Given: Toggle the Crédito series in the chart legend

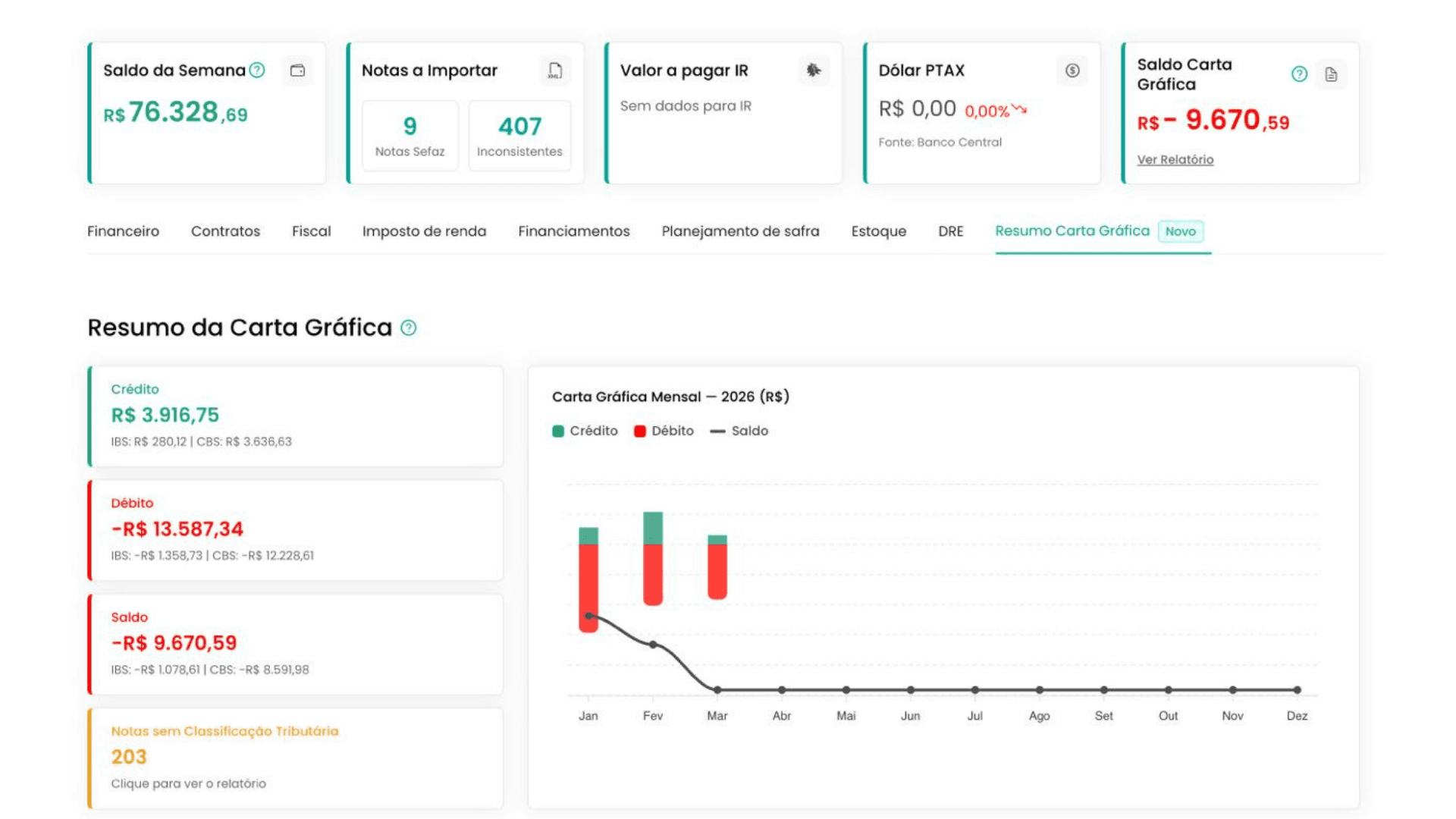Looking at the screenshot, I should tap(585, 431).
